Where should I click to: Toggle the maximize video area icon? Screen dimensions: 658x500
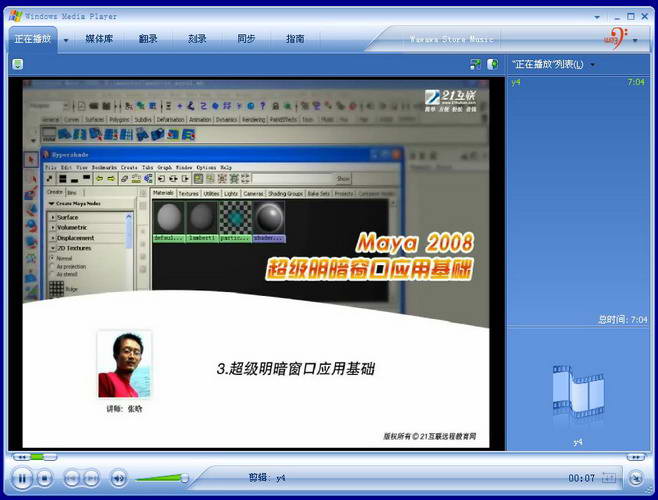[493, 64]
